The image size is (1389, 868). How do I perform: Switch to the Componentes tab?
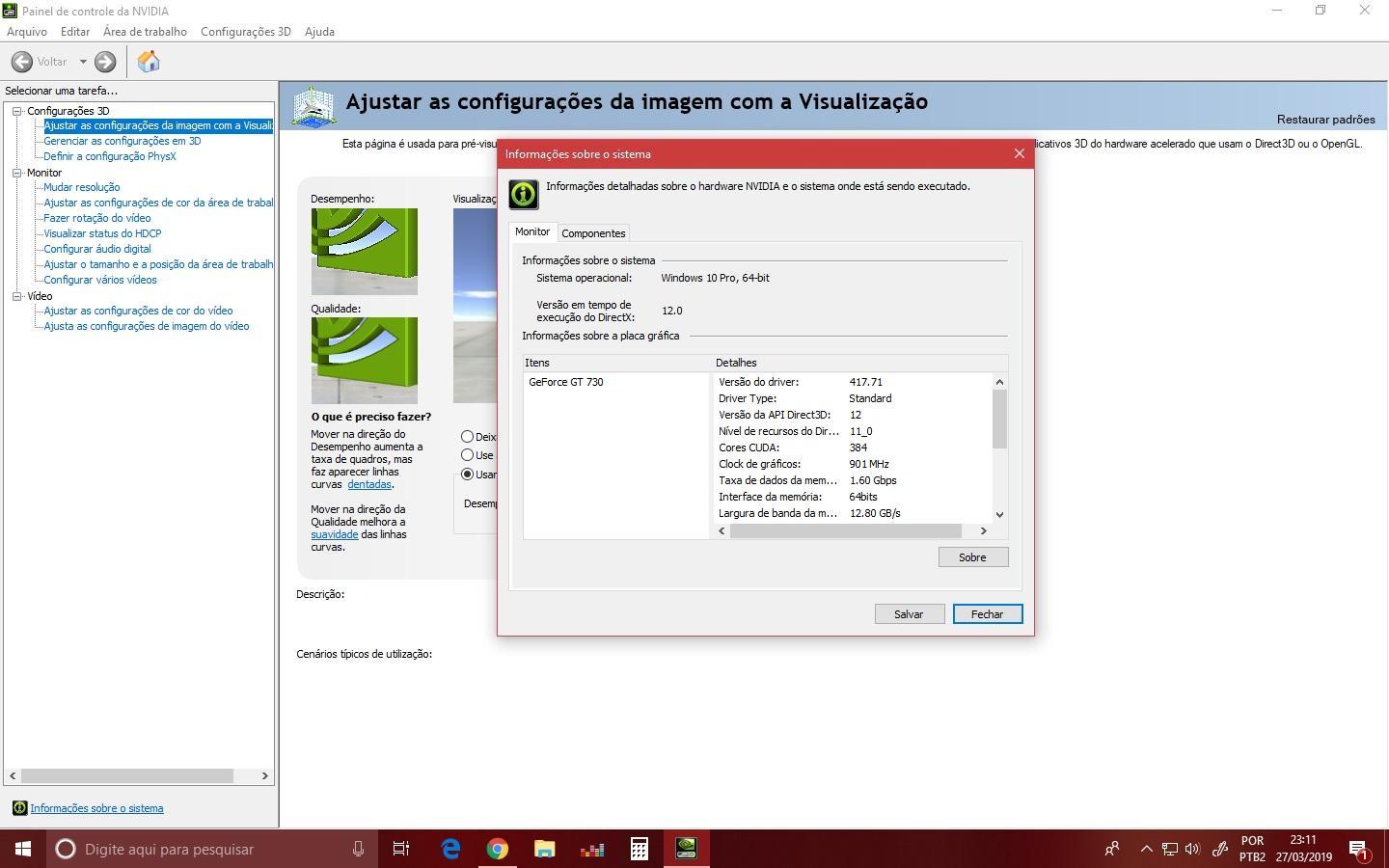coord(593,233)
